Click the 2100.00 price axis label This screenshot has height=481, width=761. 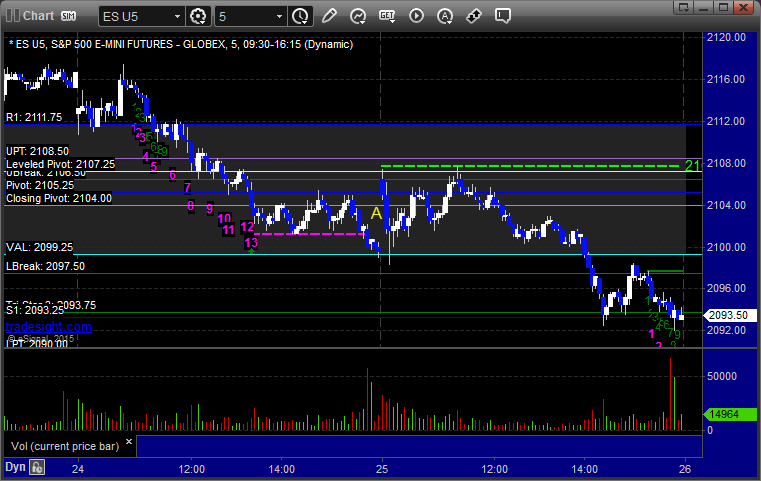tap(726, 247)
